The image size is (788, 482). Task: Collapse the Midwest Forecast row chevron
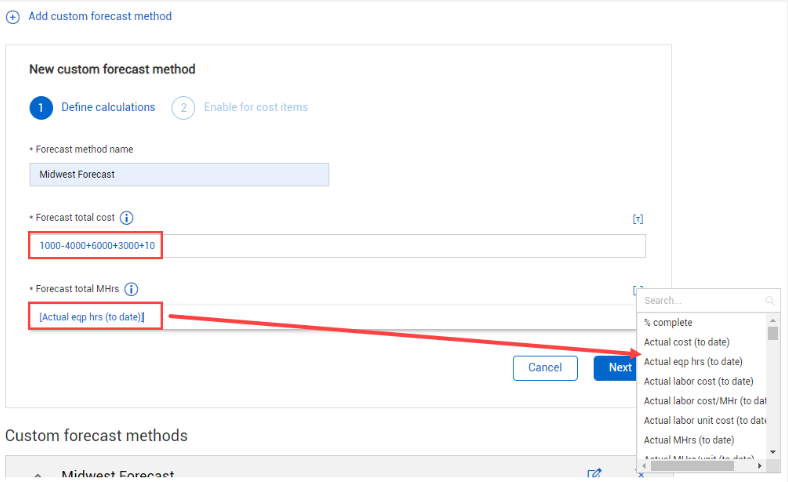38,475
